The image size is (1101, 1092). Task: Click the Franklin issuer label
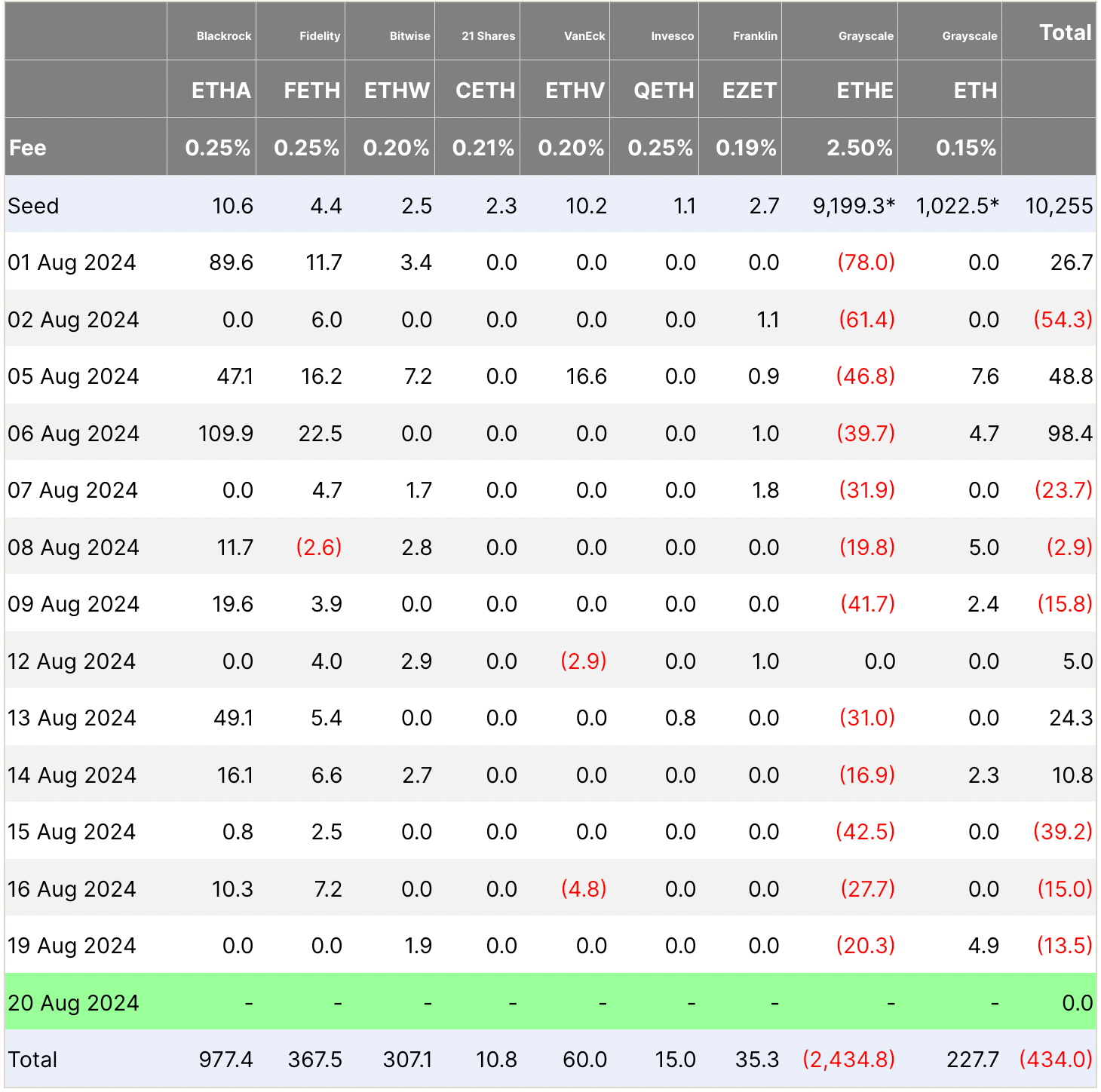click(755, 36)
